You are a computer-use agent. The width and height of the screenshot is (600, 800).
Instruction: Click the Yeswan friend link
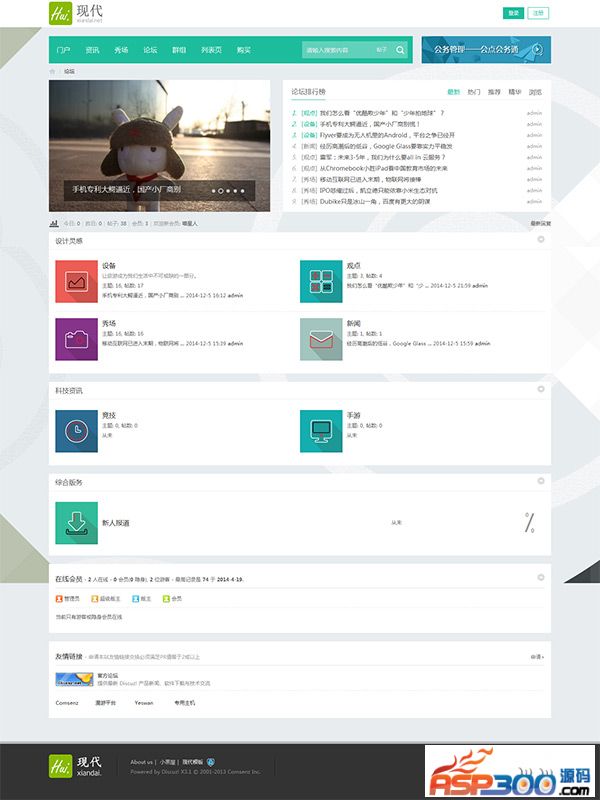(144, 703)
